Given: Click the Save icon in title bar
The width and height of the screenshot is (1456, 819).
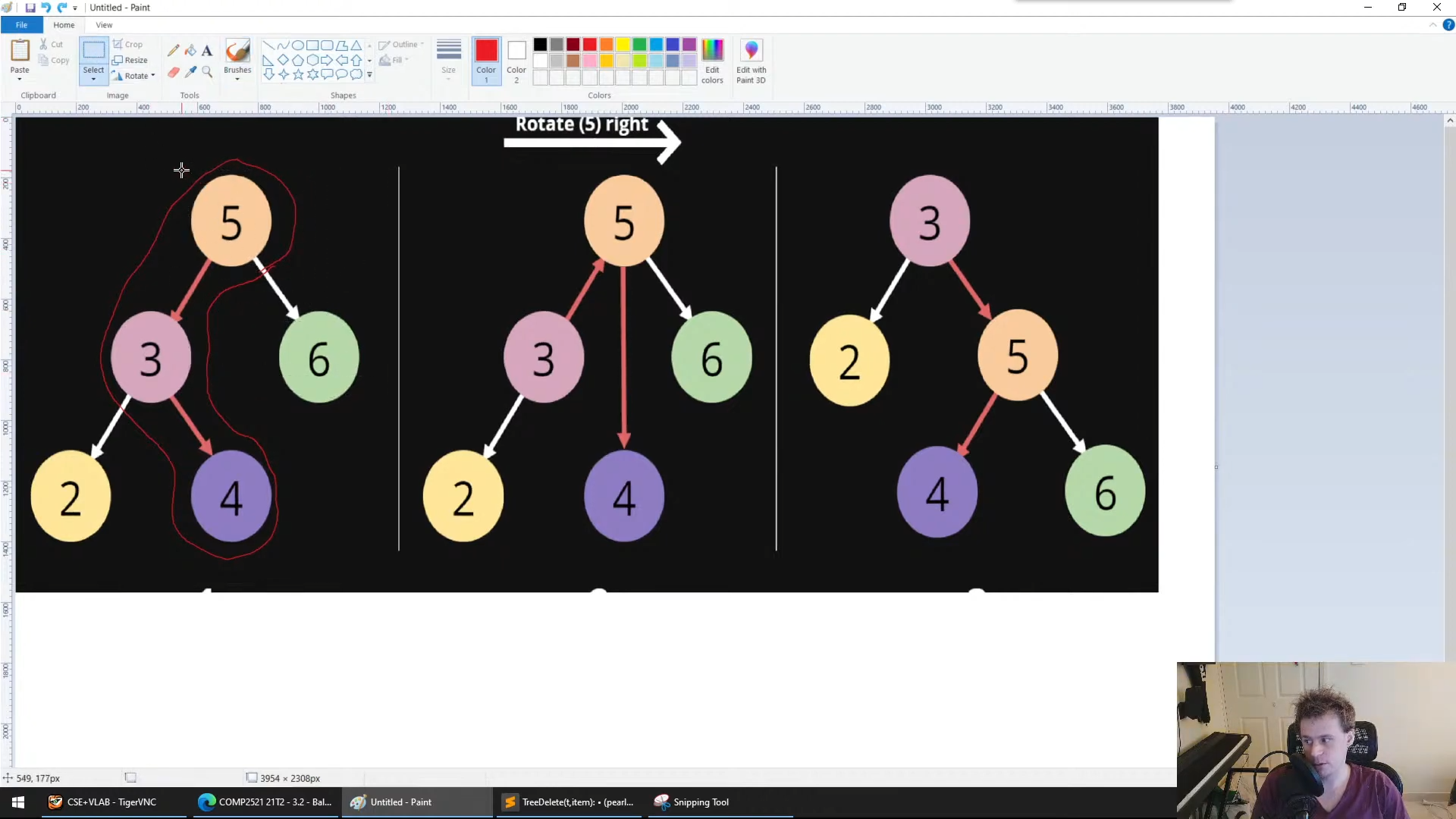Looking at the screenshot, I should (x=30, y=8).
